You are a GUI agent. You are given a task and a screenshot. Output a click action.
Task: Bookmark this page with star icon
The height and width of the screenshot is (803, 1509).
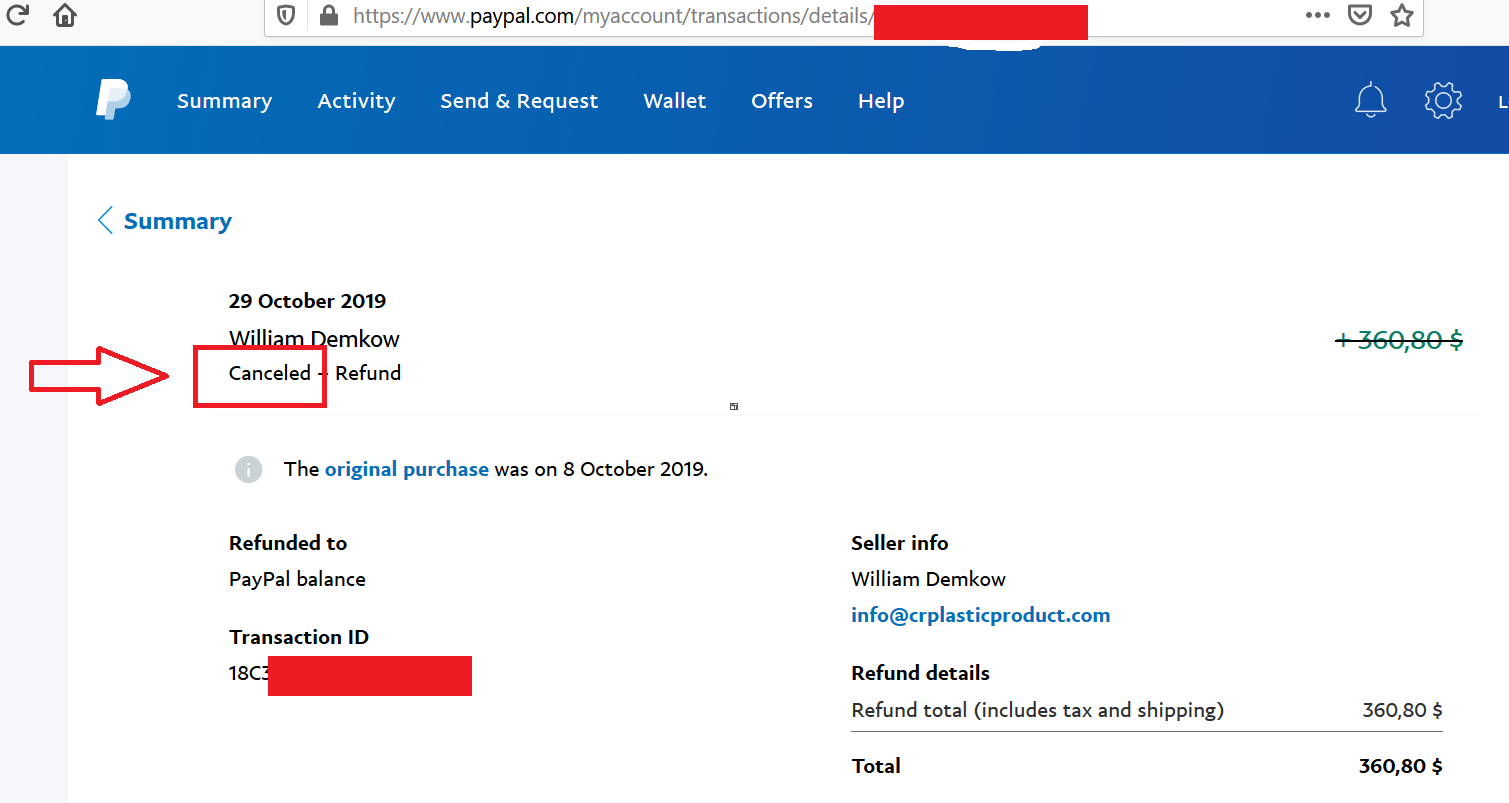click(x=1402, y=16)
